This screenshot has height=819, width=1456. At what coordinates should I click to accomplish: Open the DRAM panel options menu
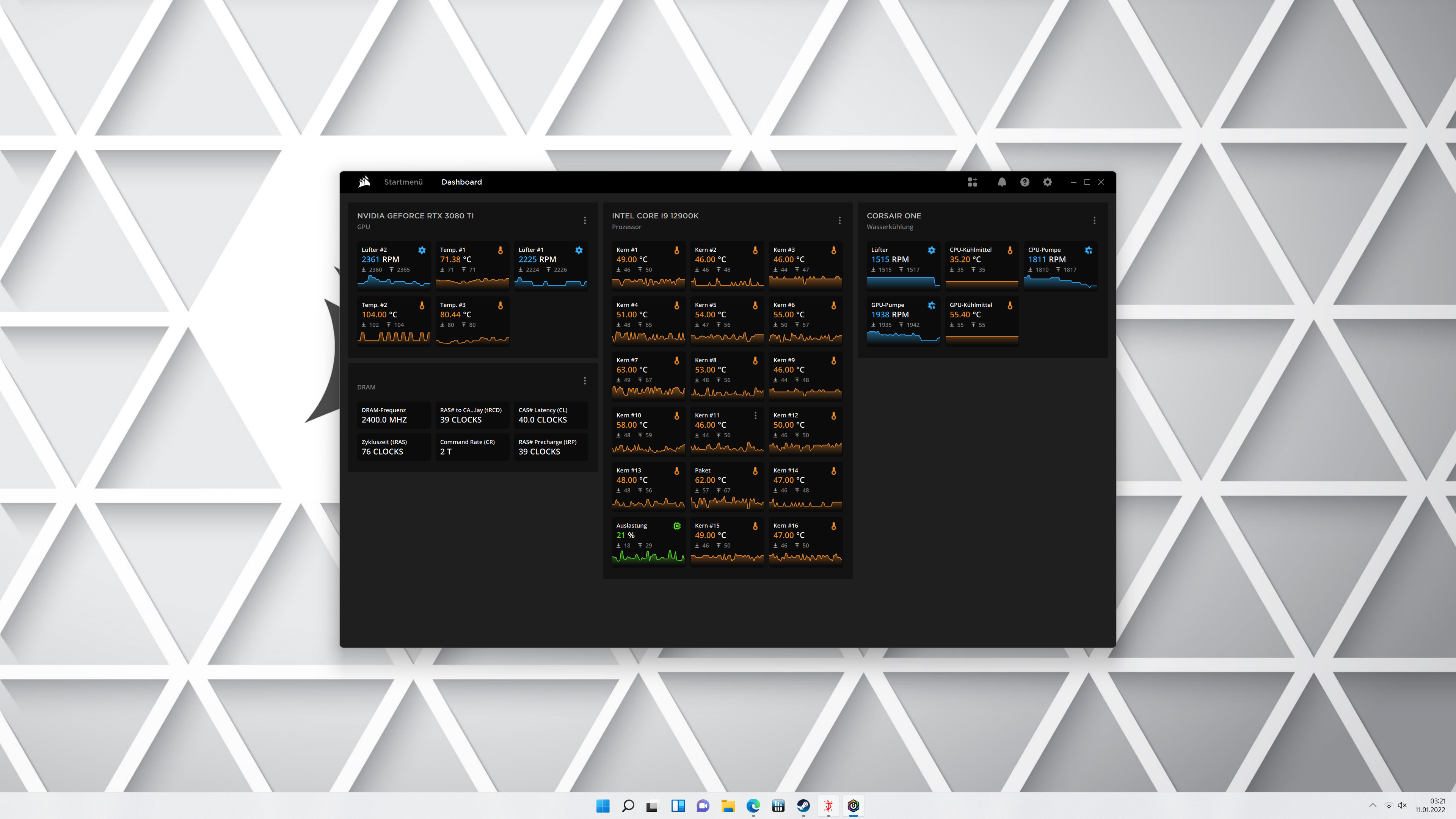point(585,381)
